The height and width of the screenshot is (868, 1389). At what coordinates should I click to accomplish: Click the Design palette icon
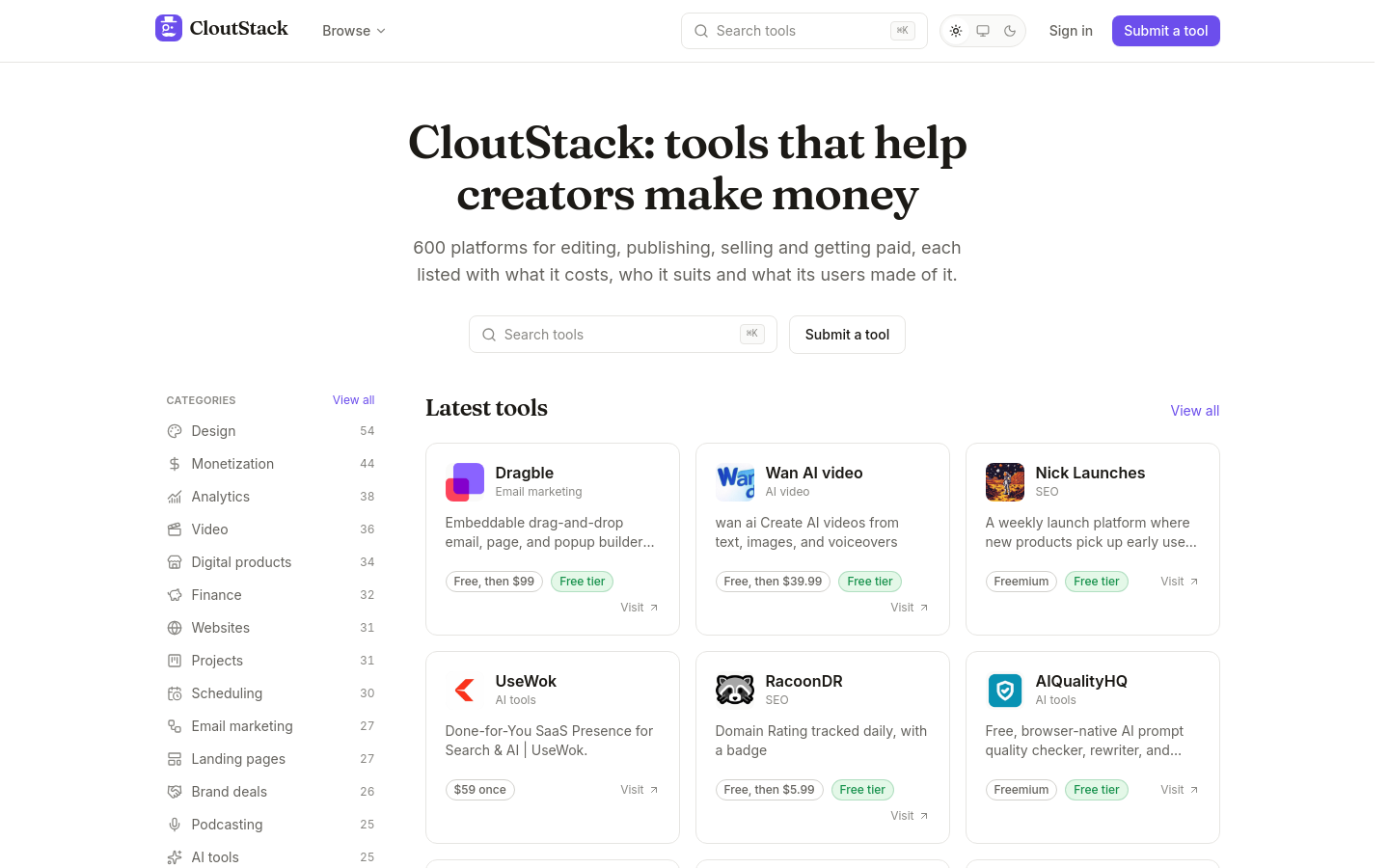tap(175, 431)
